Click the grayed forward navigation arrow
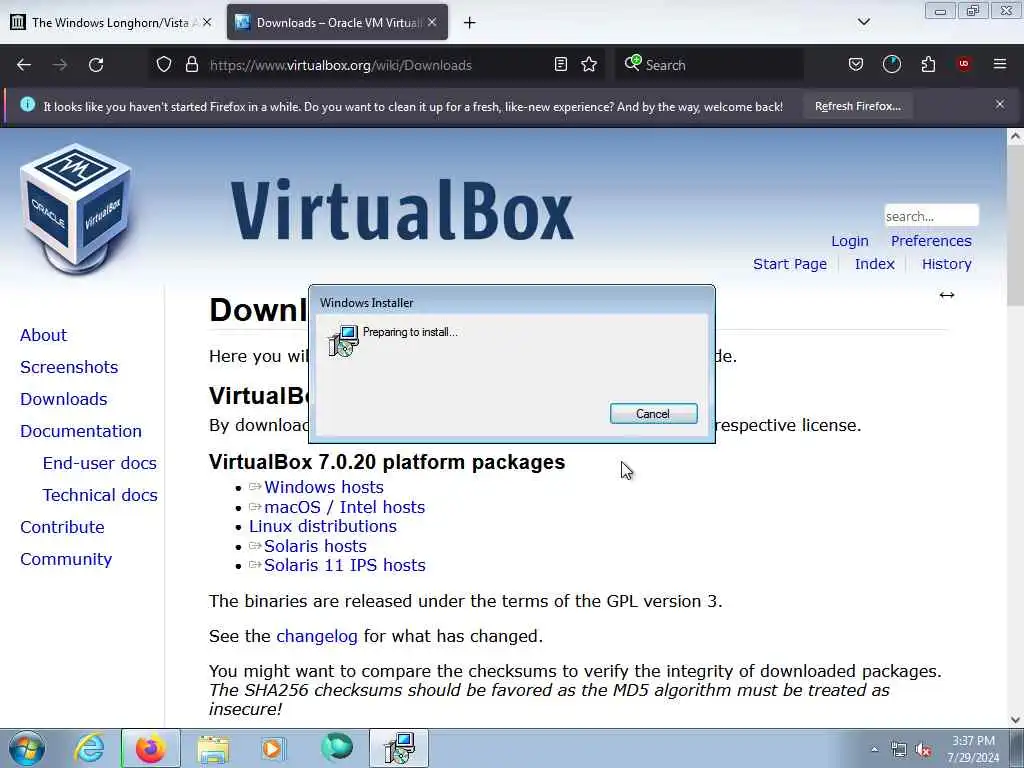1024x768 pixels. [x=60, y=65]
